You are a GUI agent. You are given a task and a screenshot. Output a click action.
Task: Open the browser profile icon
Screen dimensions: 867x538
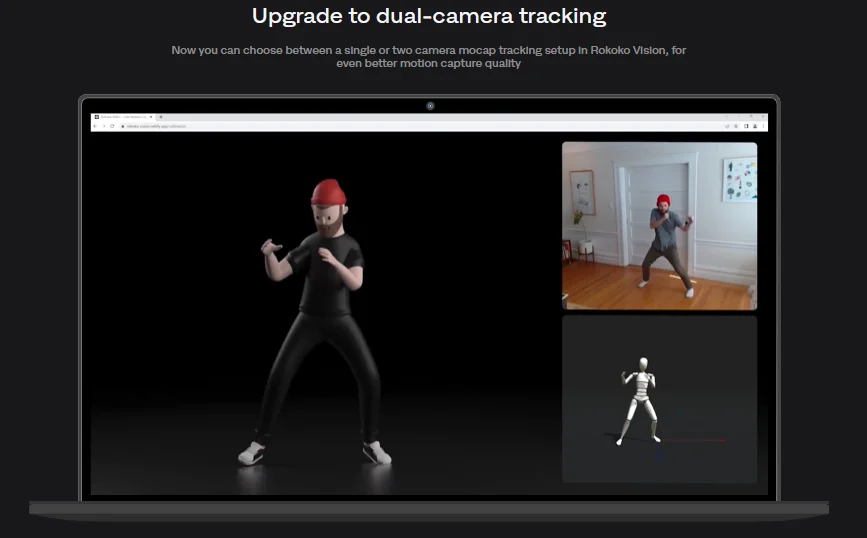coord(755,126)
